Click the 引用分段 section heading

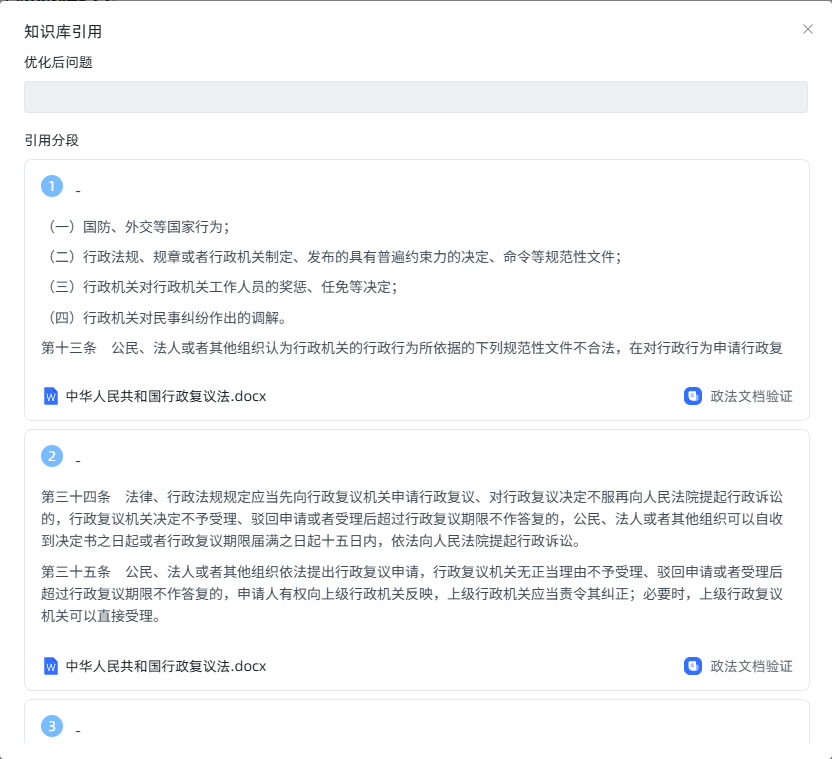tap(51, 140)
